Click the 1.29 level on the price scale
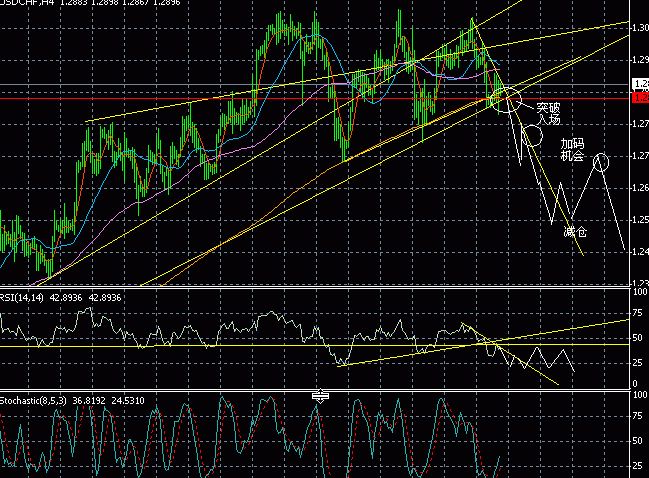 click(640, 60)
